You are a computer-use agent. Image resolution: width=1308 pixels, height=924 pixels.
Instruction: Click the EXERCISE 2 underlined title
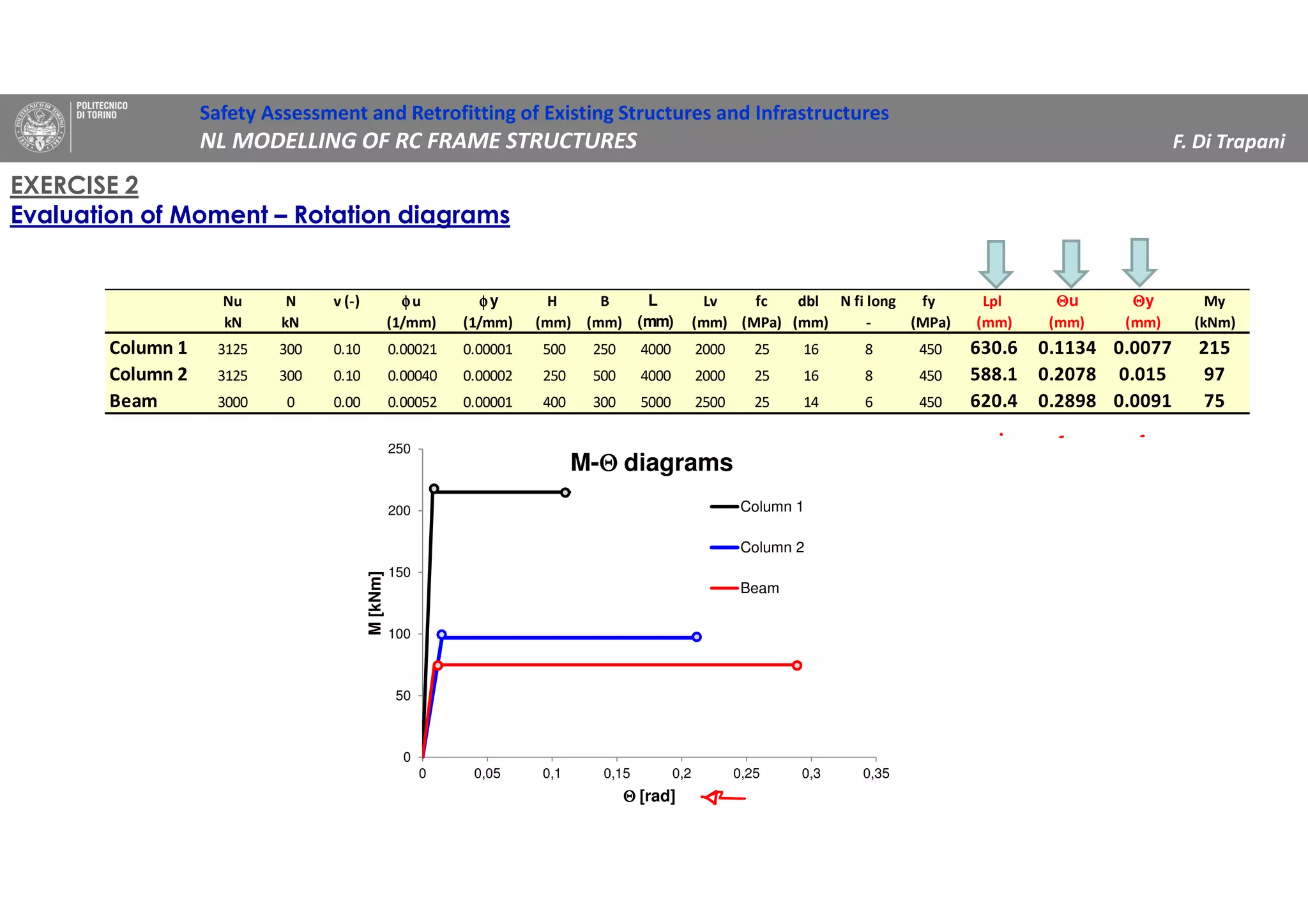click(x=75, y=185)
